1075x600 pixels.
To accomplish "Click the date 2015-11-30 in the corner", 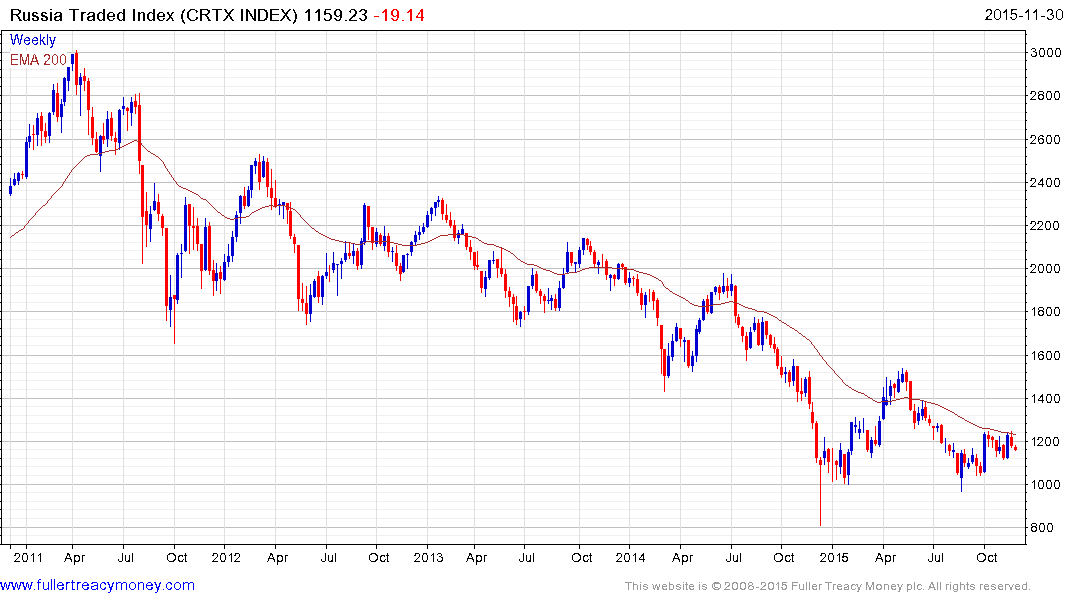I will [1024, 15].
